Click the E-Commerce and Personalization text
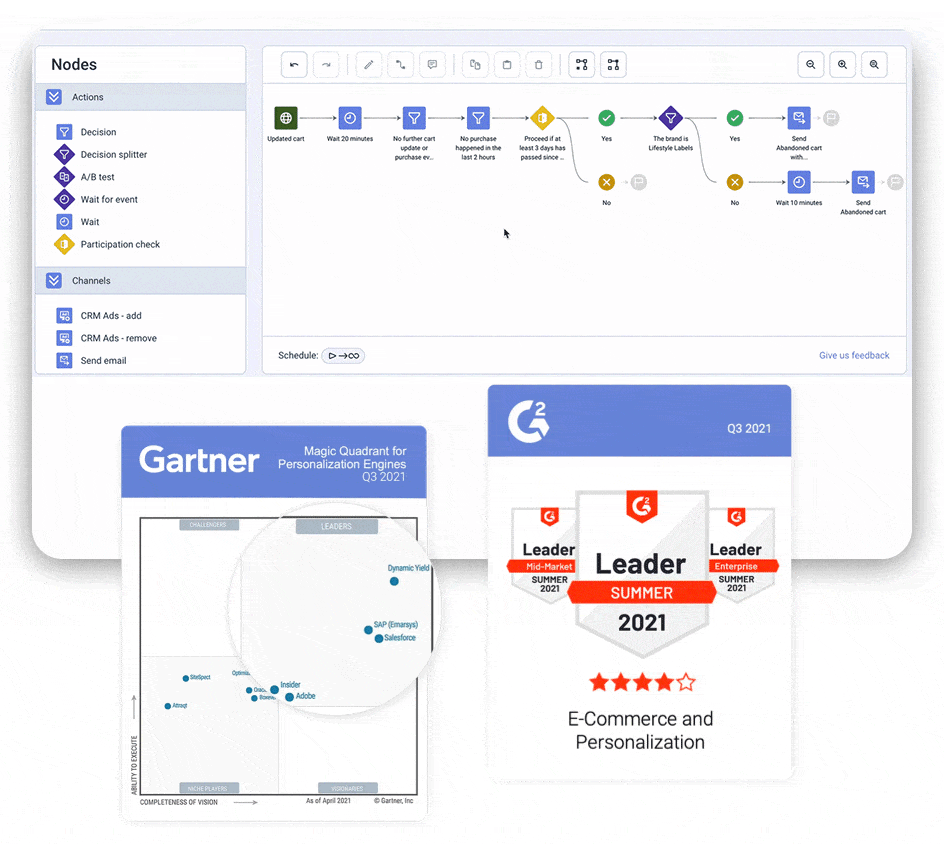Image resolution: width=944 pixels, height=844 pixels. click(640, 730)
